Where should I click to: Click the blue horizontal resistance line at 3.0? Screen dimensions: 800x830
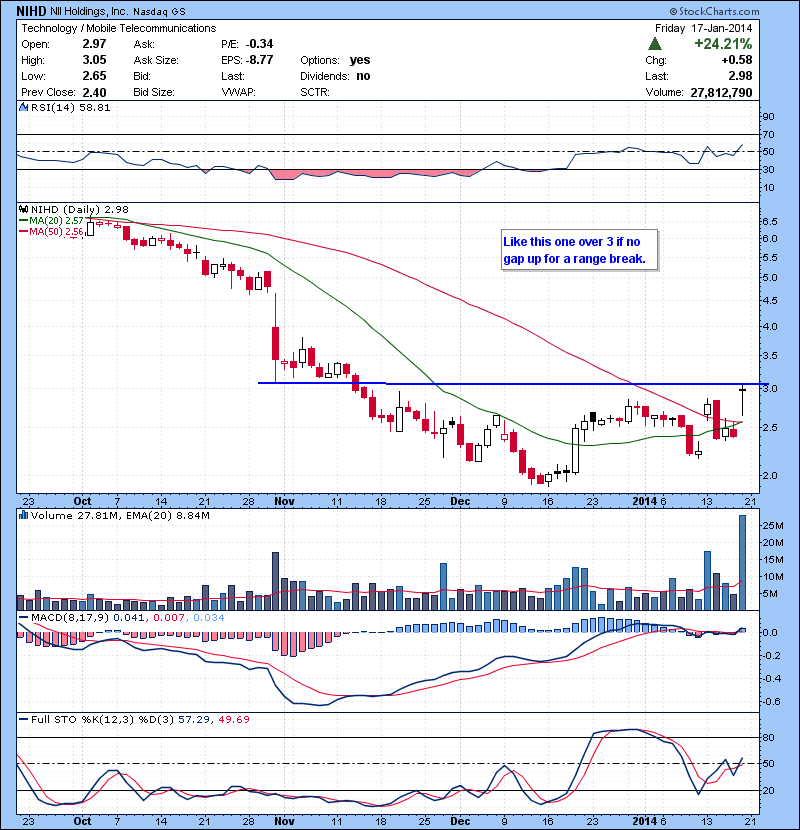(x=513, y=383)
